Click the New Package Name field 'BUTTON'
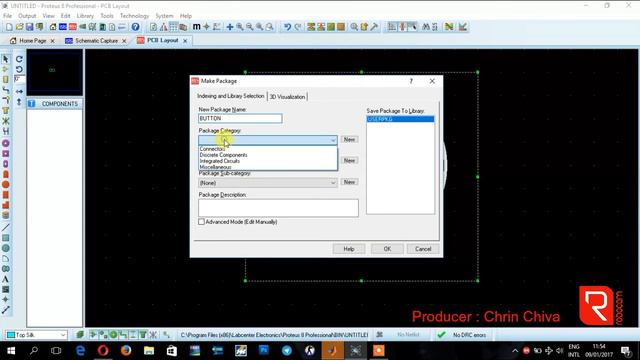 pyautogui.click(x=240, y=118)
